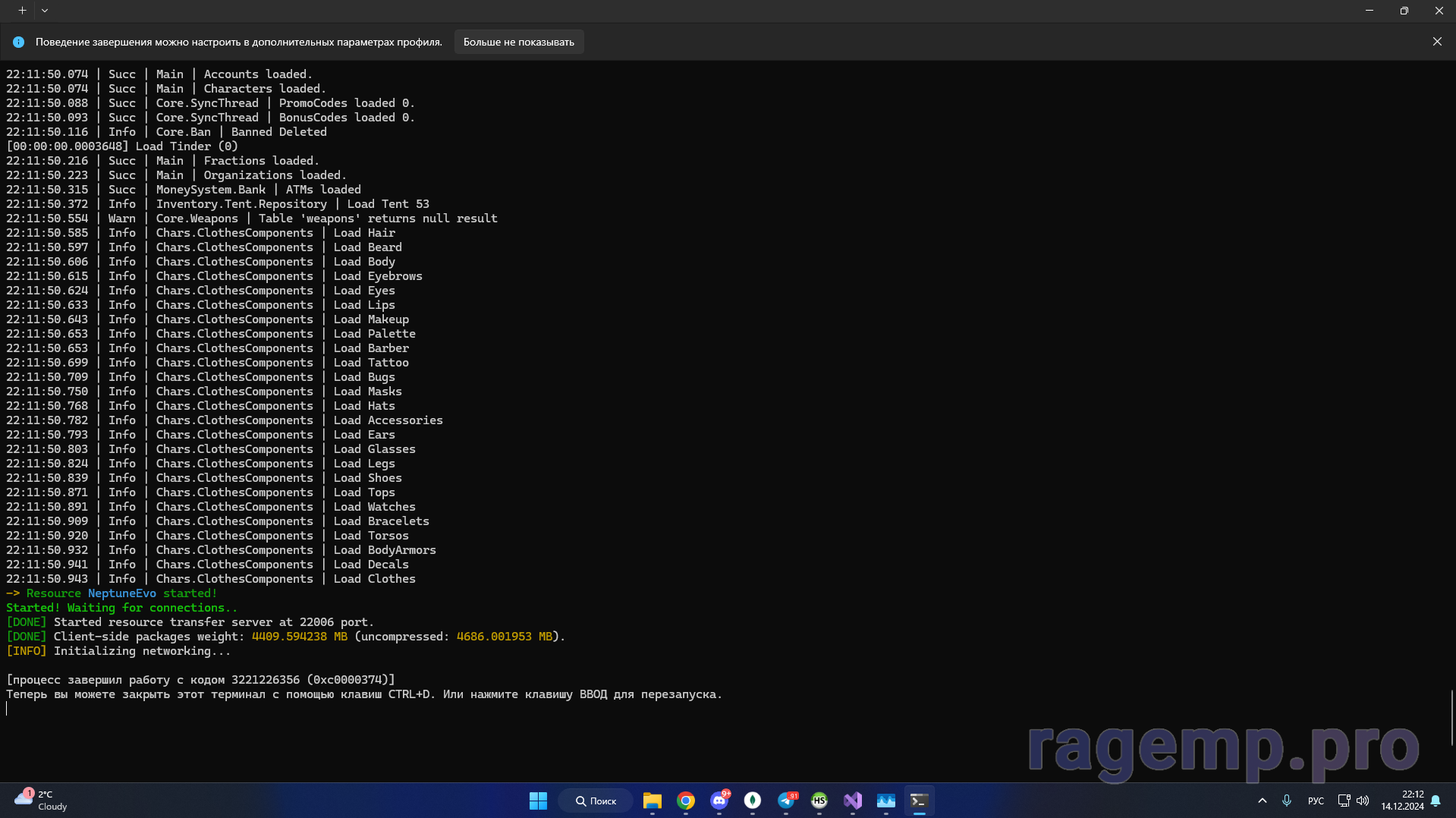Switch input language via 'РУС' indicator

tap(1316, 801)
